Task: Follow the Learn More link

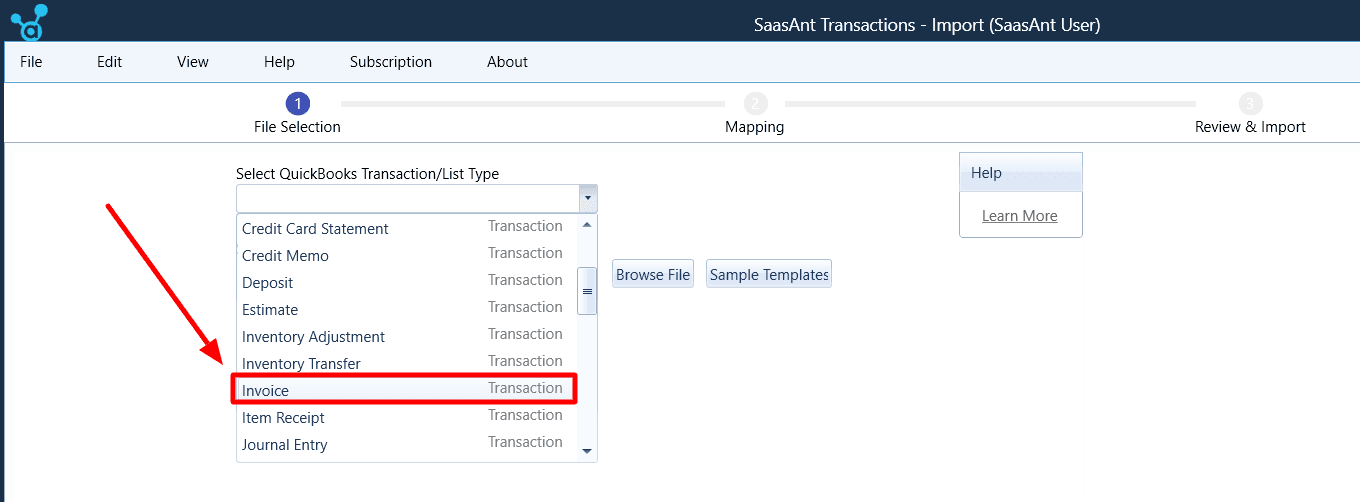Action: click(1019, 215)
